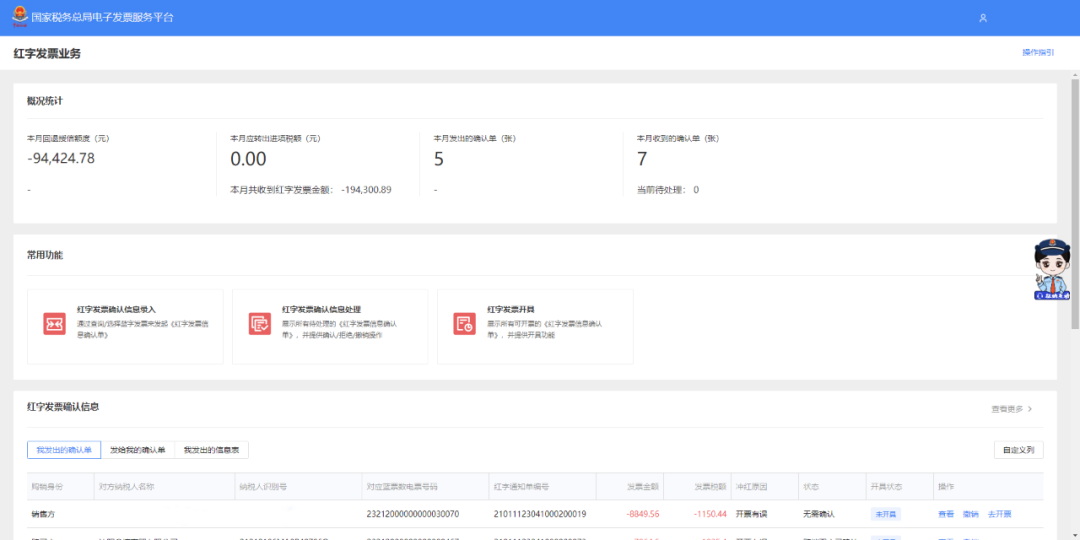Click invoice amount -8849.56
1080x540 pixels.
643,514
